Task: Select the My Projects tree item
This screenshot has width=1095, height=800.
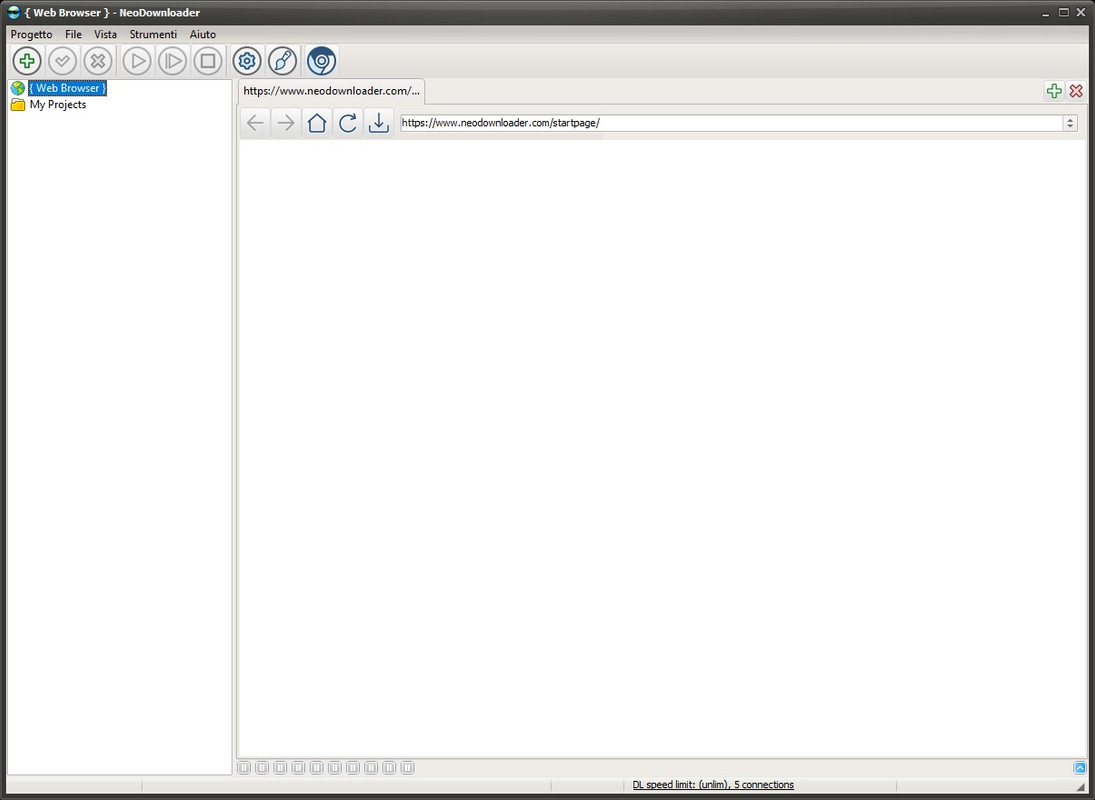Action: tap(58, 105)
